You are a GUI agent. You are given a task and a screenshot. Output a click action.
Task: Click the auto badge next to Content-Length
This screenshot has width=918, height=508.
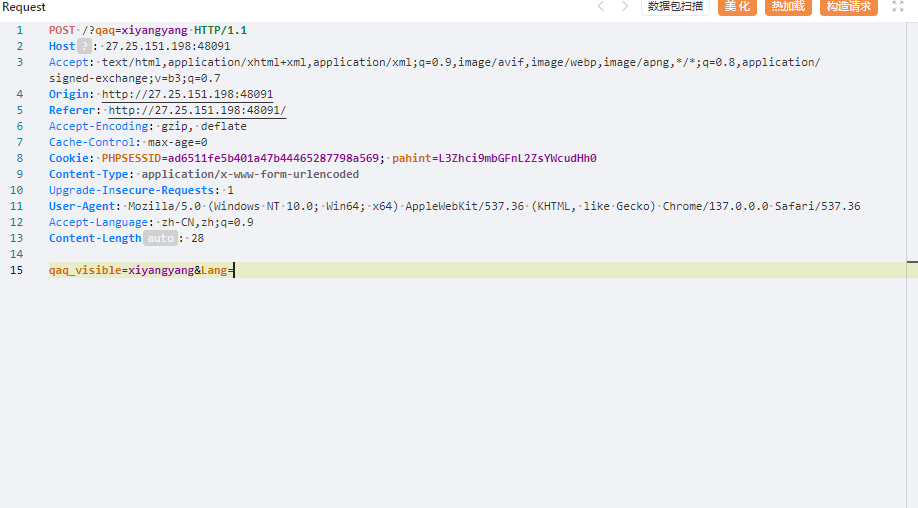click(x=160, y=238)
